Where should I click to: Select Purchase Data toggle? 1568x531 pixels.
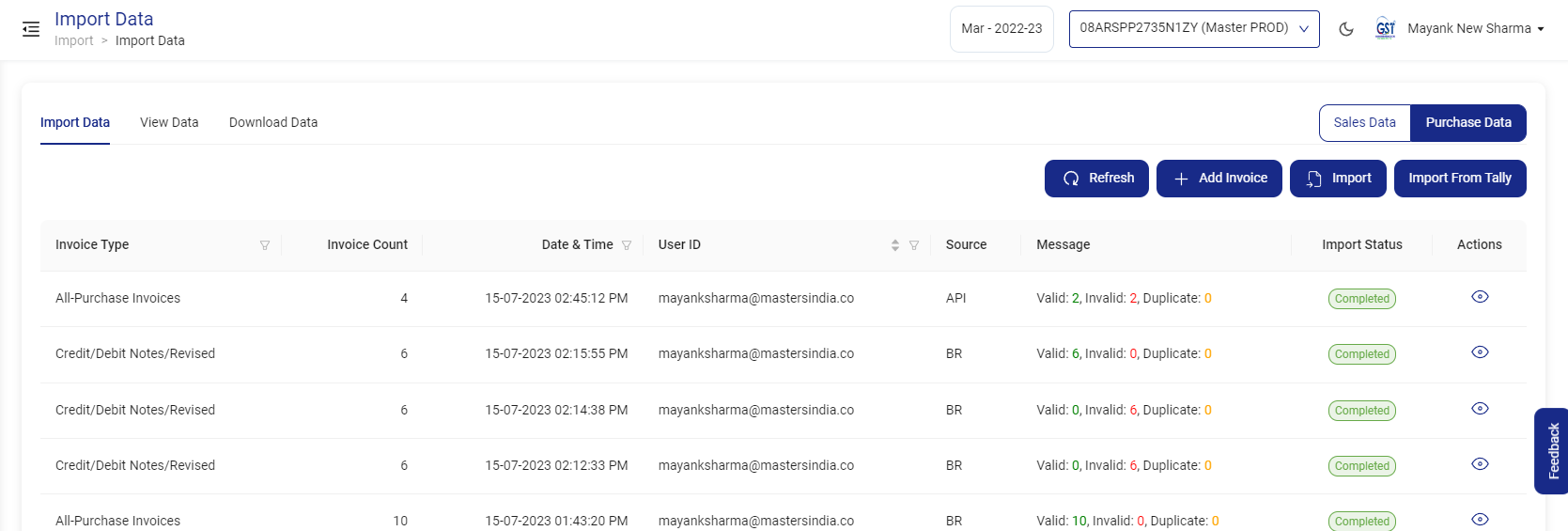coord(1467,123)
